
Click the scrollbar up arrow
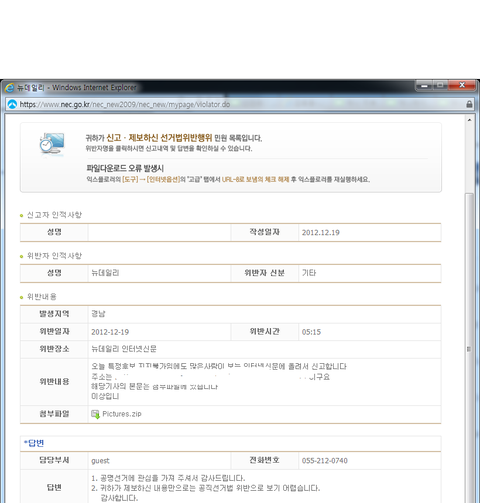click(x=469, y=120)
